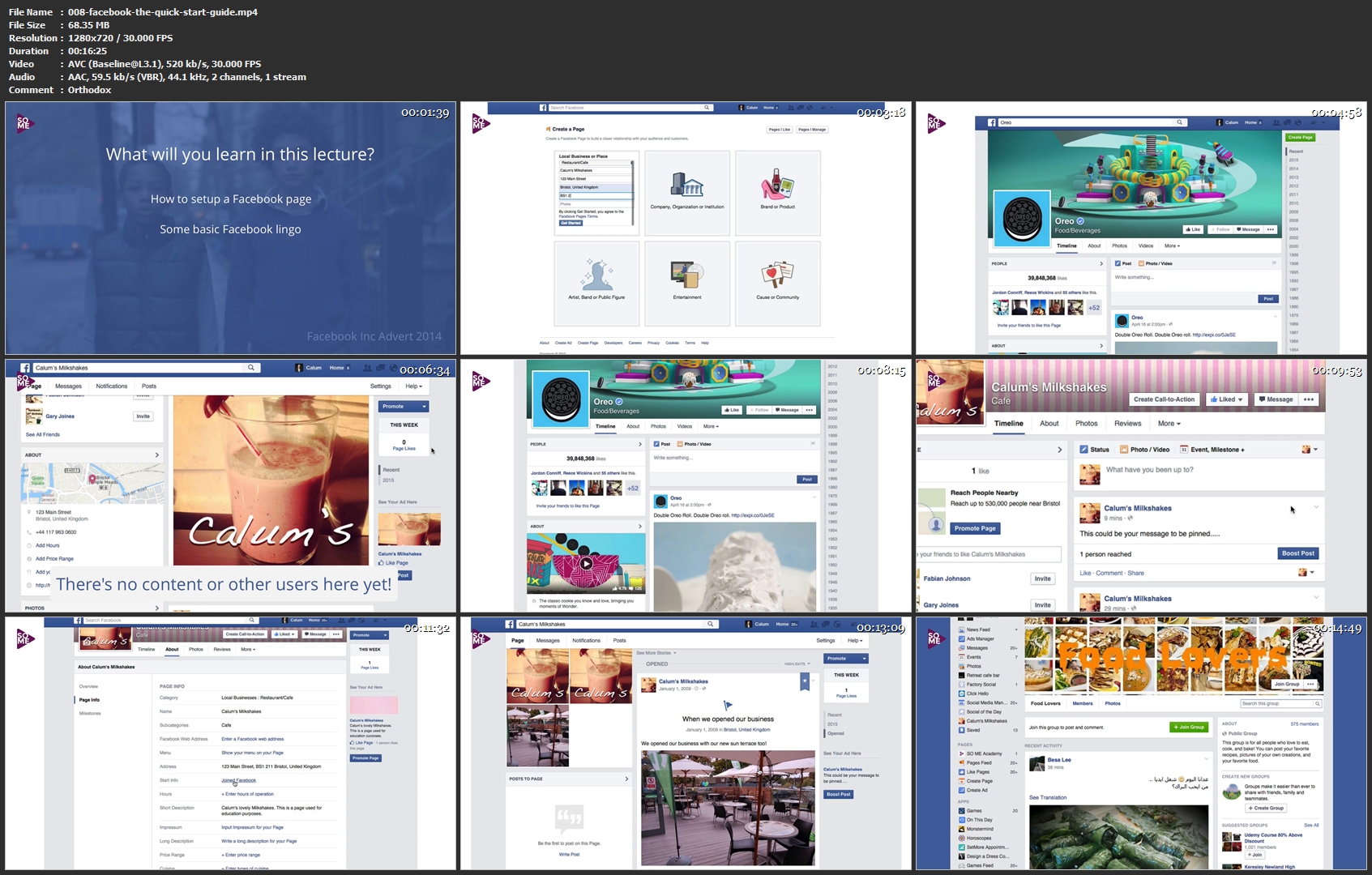Click the Events calendar icon in 00:14:49 frame sidebar
This screenshot has width=1372, height=875.
pos(961,657)
